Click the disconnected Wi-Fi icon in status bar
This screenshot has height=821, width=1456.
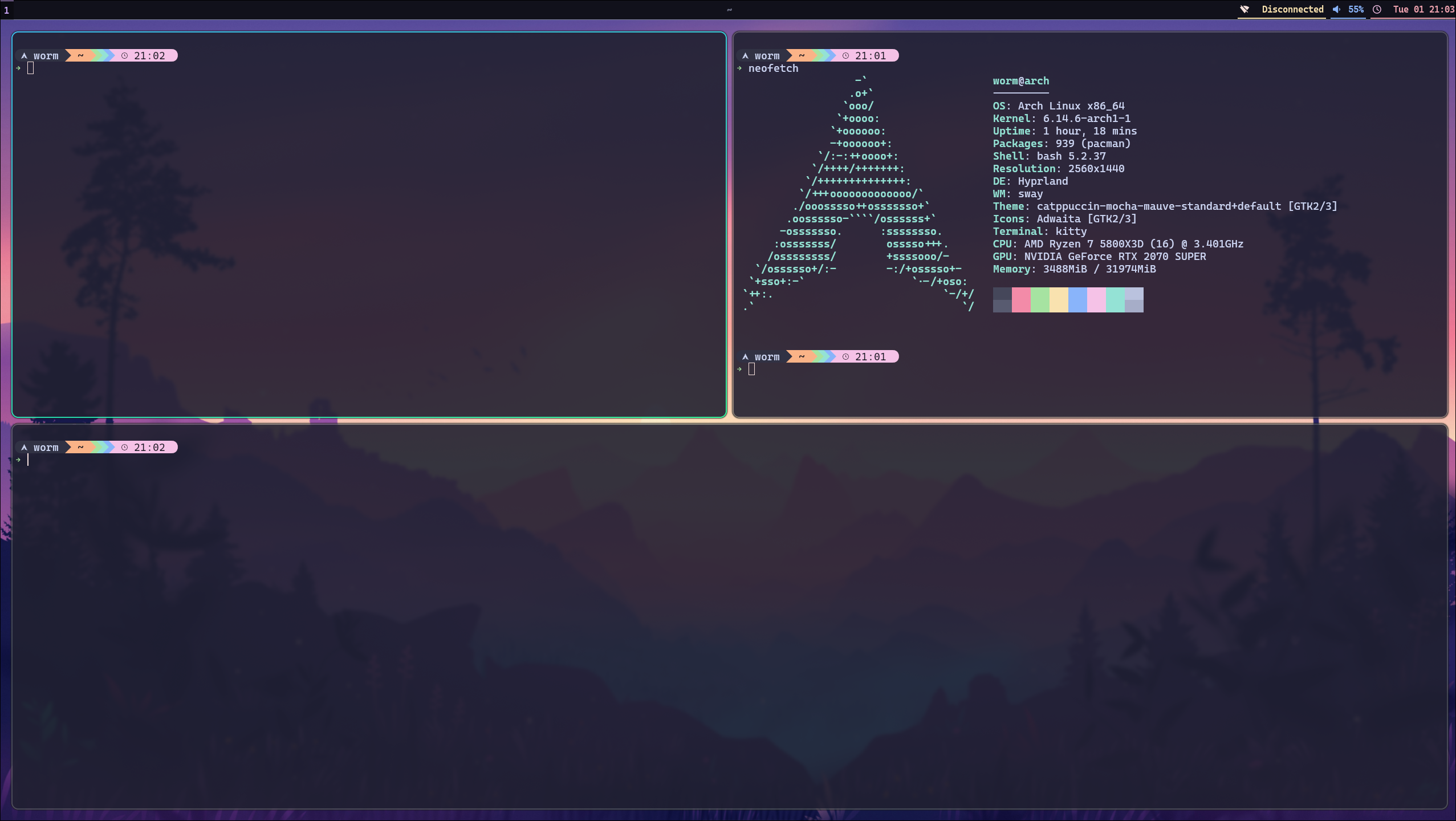coord(1245,9)
